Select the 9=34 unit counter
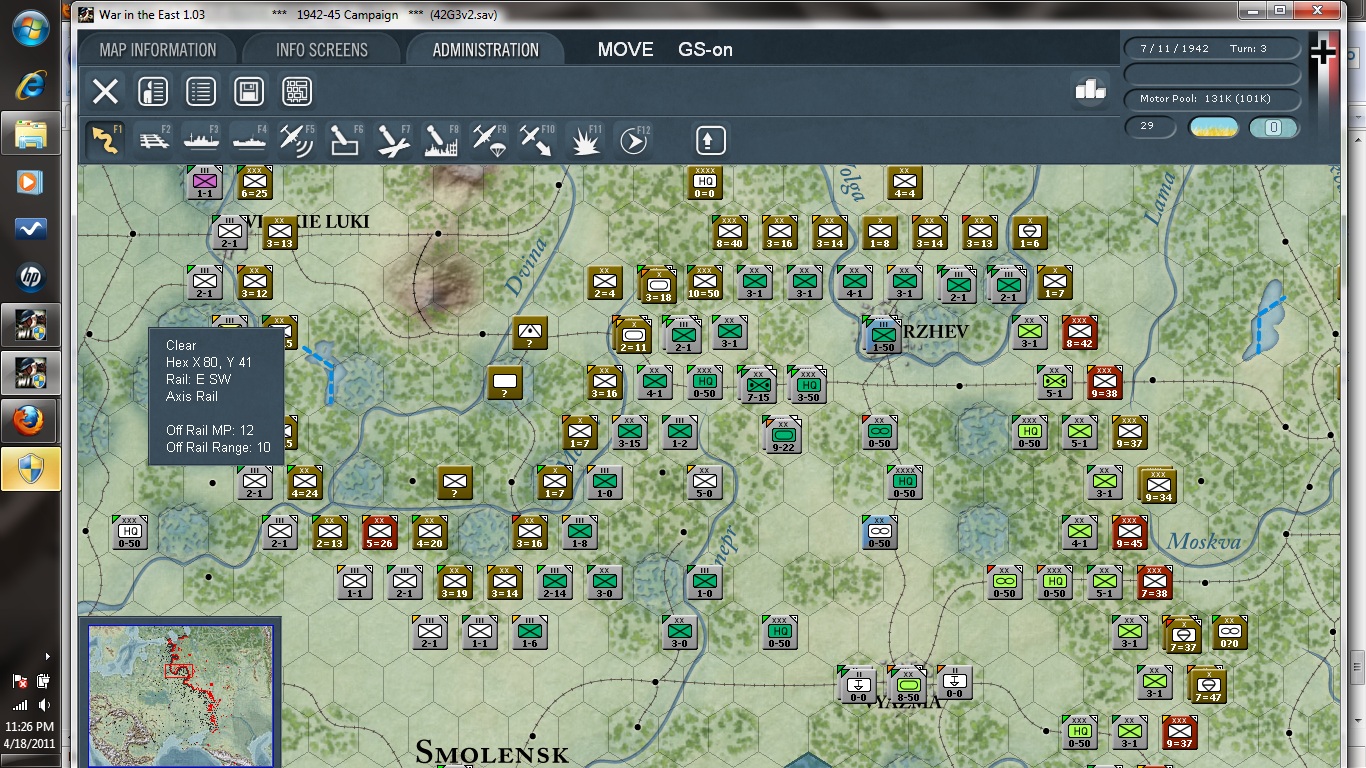This screenshot has height=768, width=1366. (1157, 485)
